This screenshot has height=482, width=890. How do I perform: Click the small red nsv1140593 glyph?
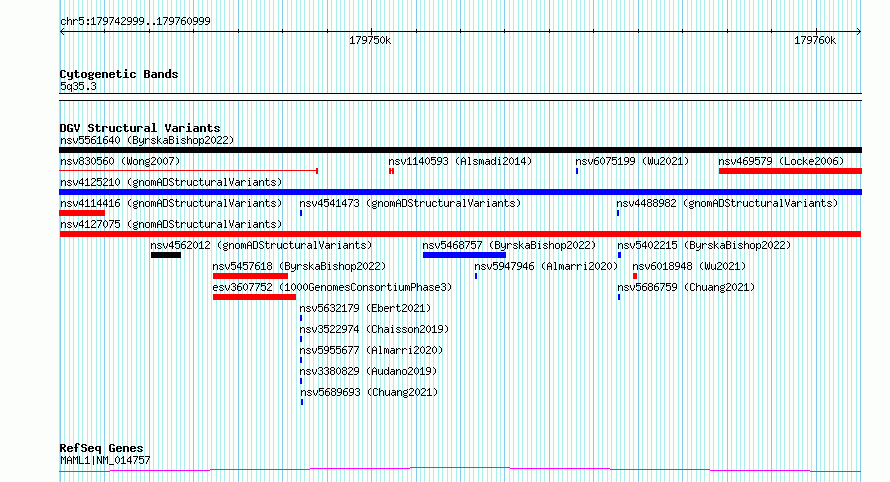[x=392, y=171]
